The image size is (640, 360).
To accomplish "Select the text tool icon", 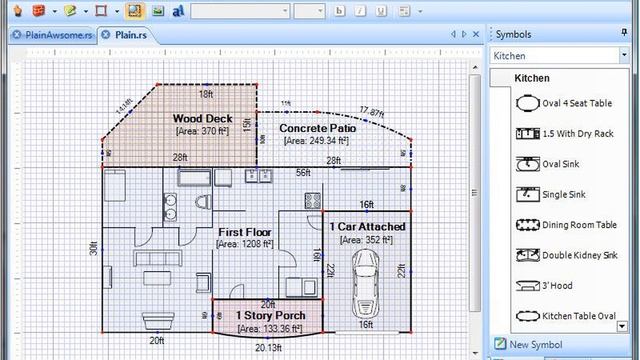I will (x=178, y=11).
